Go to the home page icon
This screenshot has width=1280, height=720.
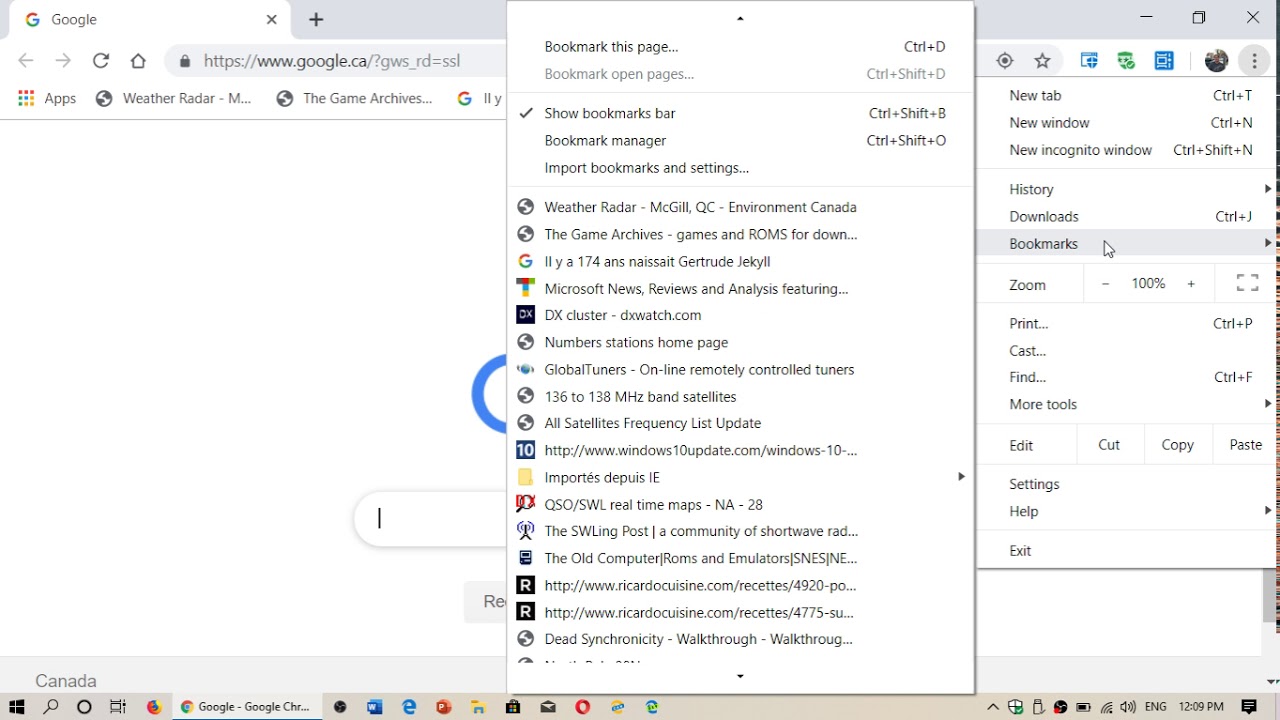point(138,61)
